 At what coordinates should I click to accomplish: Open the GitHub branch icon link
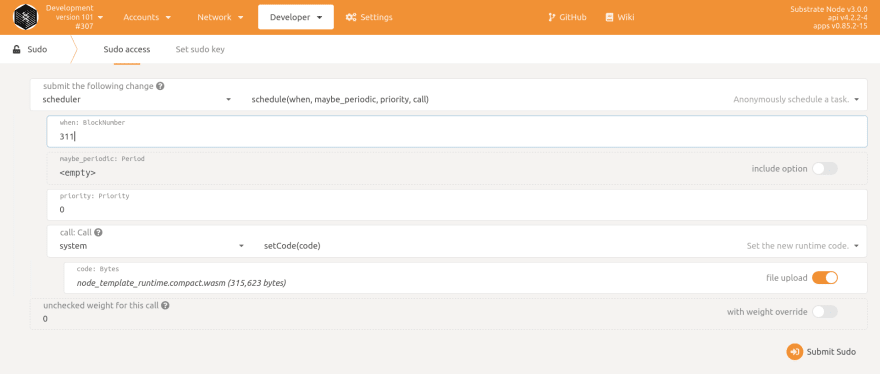552,17
